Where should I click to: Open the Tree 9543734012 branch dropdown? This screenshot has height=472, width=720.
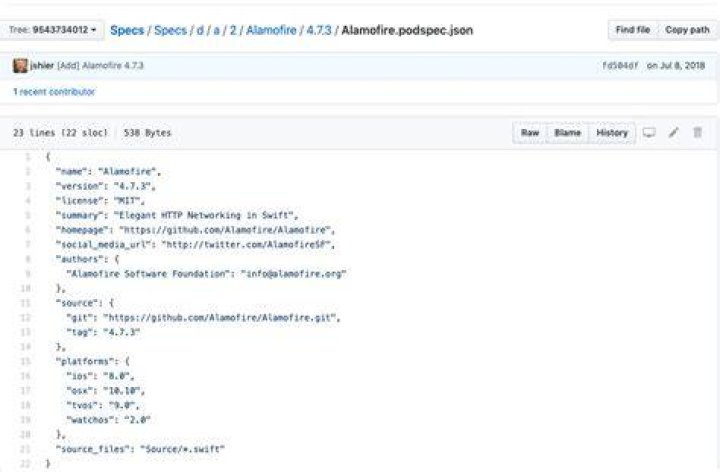(52, 30)
